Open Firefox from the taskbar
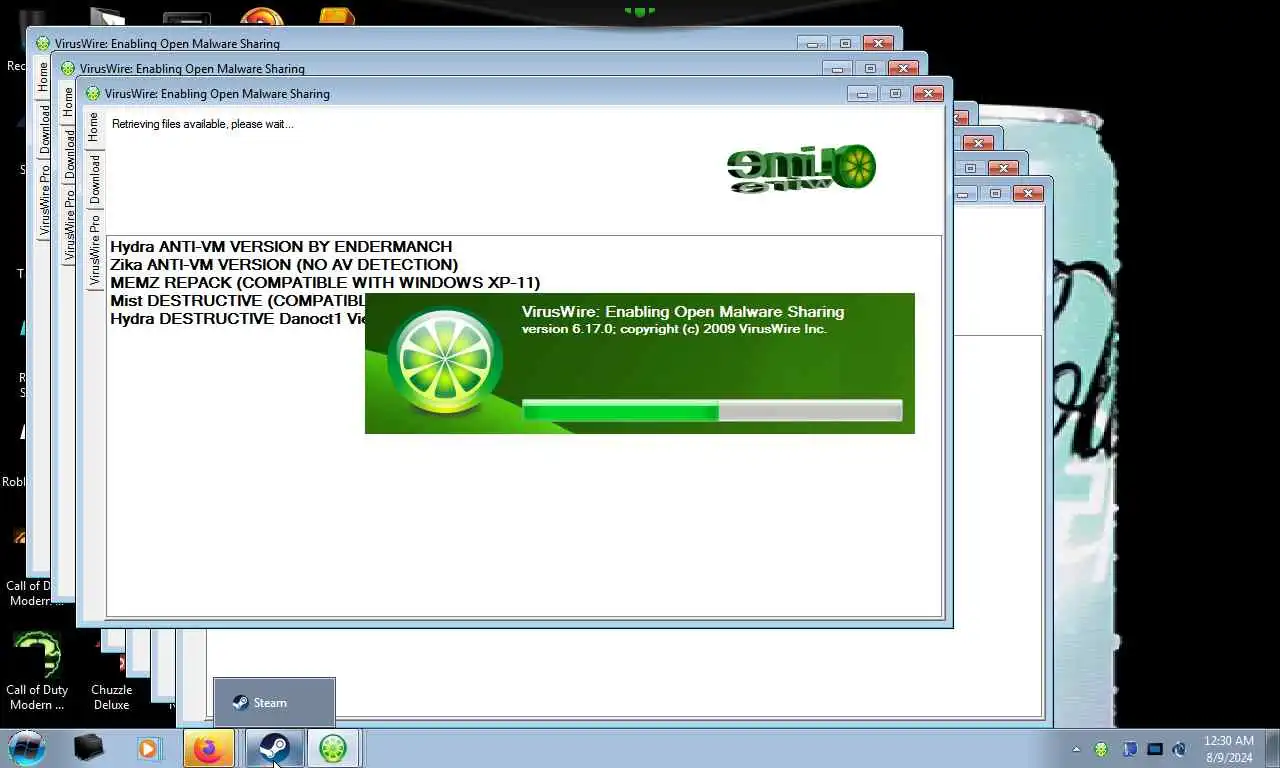 point(209,748)
